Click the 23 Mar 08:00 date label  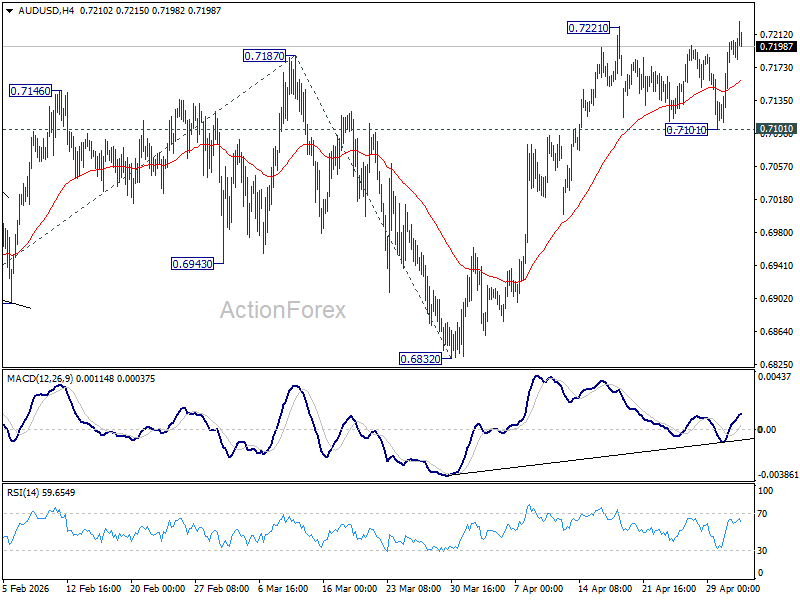(x=413, y=589)
